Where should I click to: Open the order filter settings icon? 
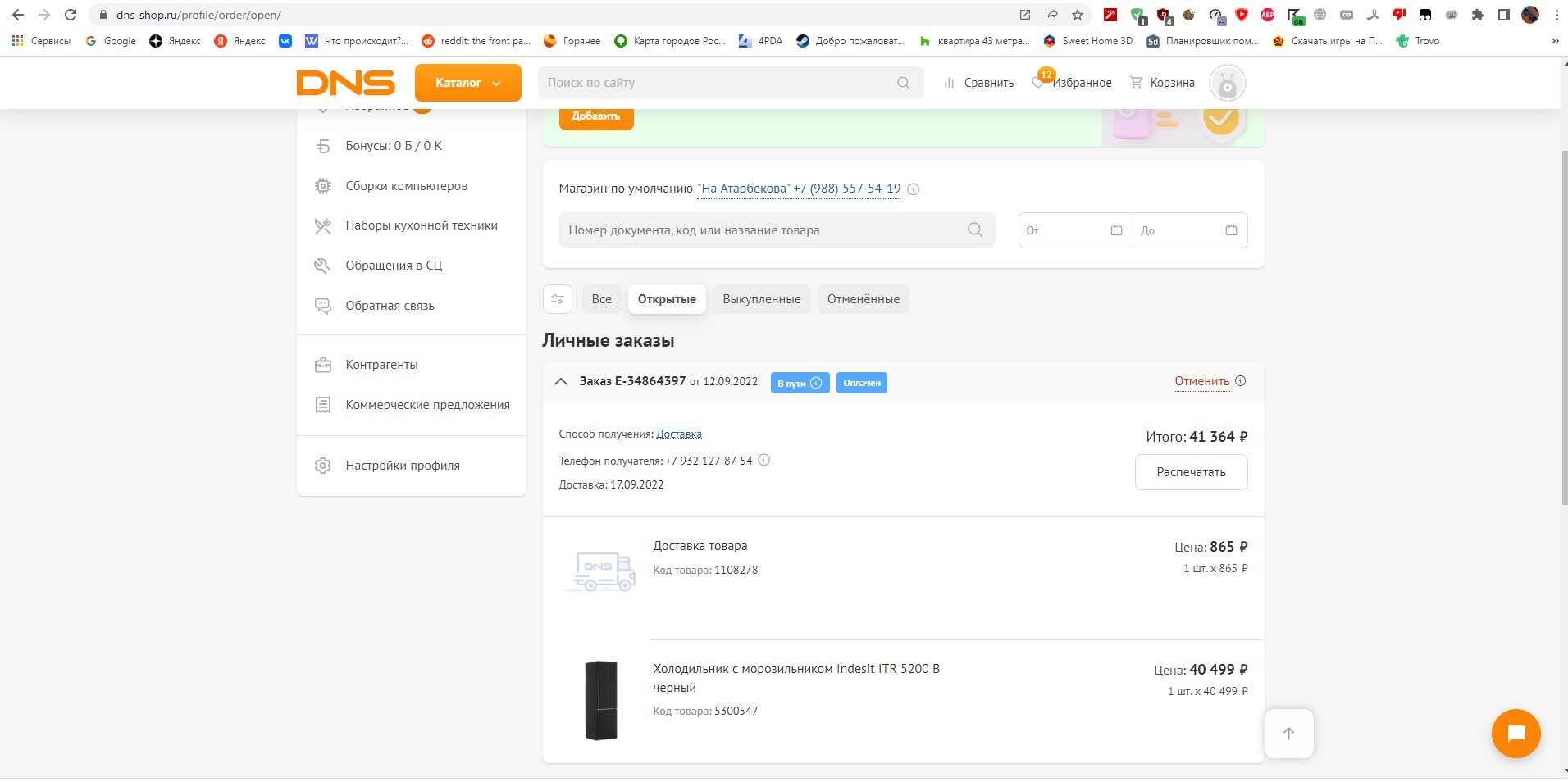[558, 299]
